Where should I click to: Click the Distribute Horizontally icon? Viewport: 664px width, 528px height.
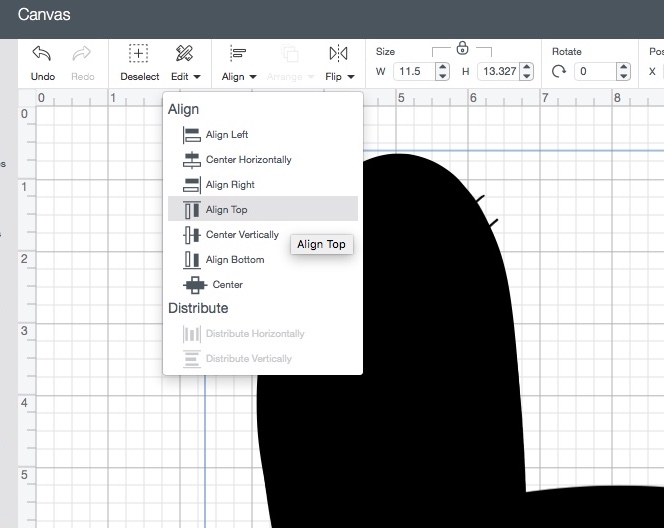click(x=191, y=334)
